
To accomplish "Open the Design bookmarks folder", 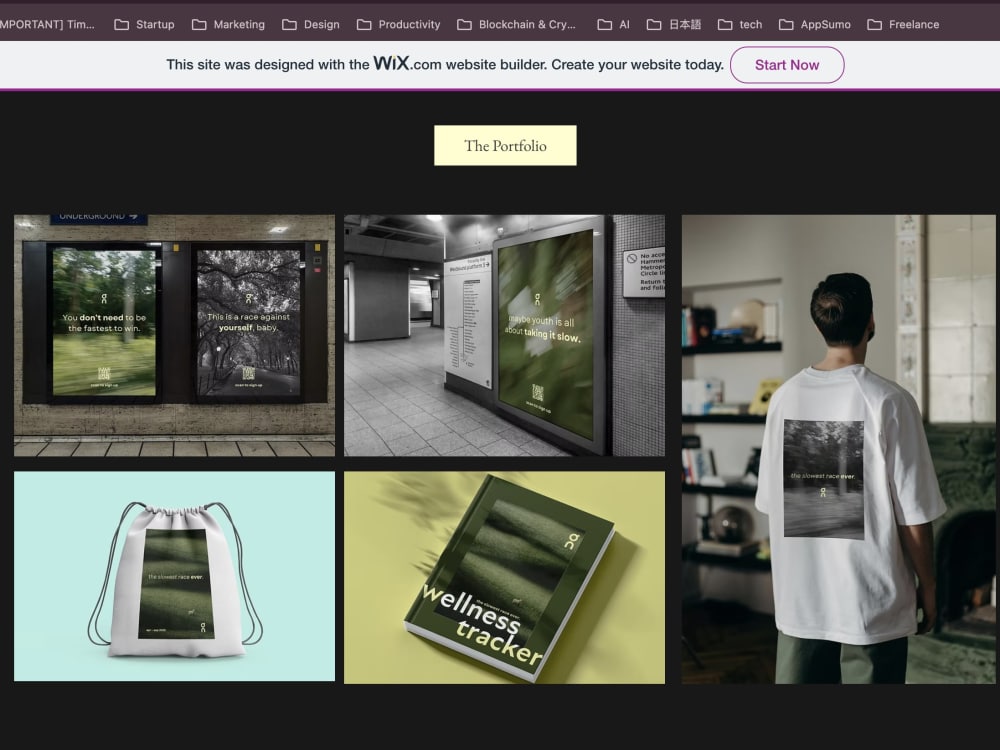I will click(311, 24).
